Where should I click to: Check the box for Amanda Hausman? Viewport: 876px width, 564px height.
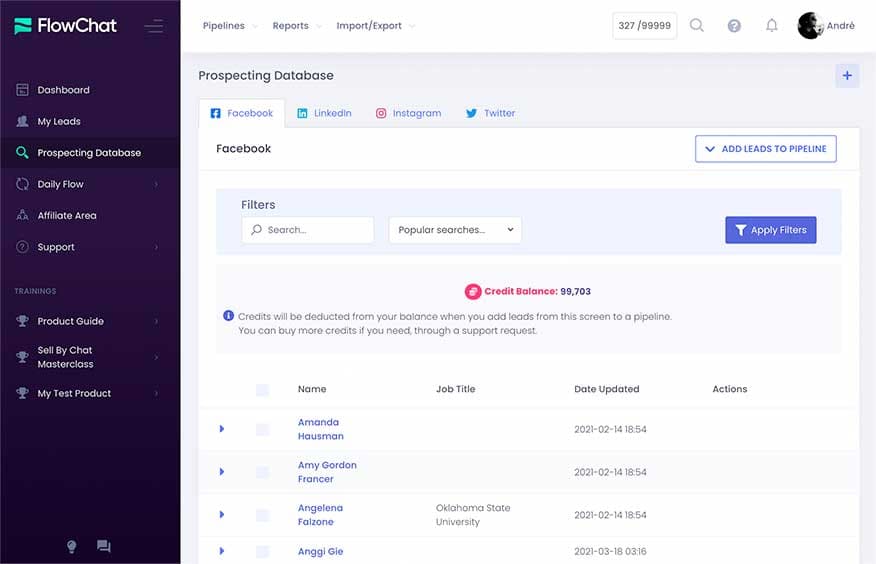point(262,429)
